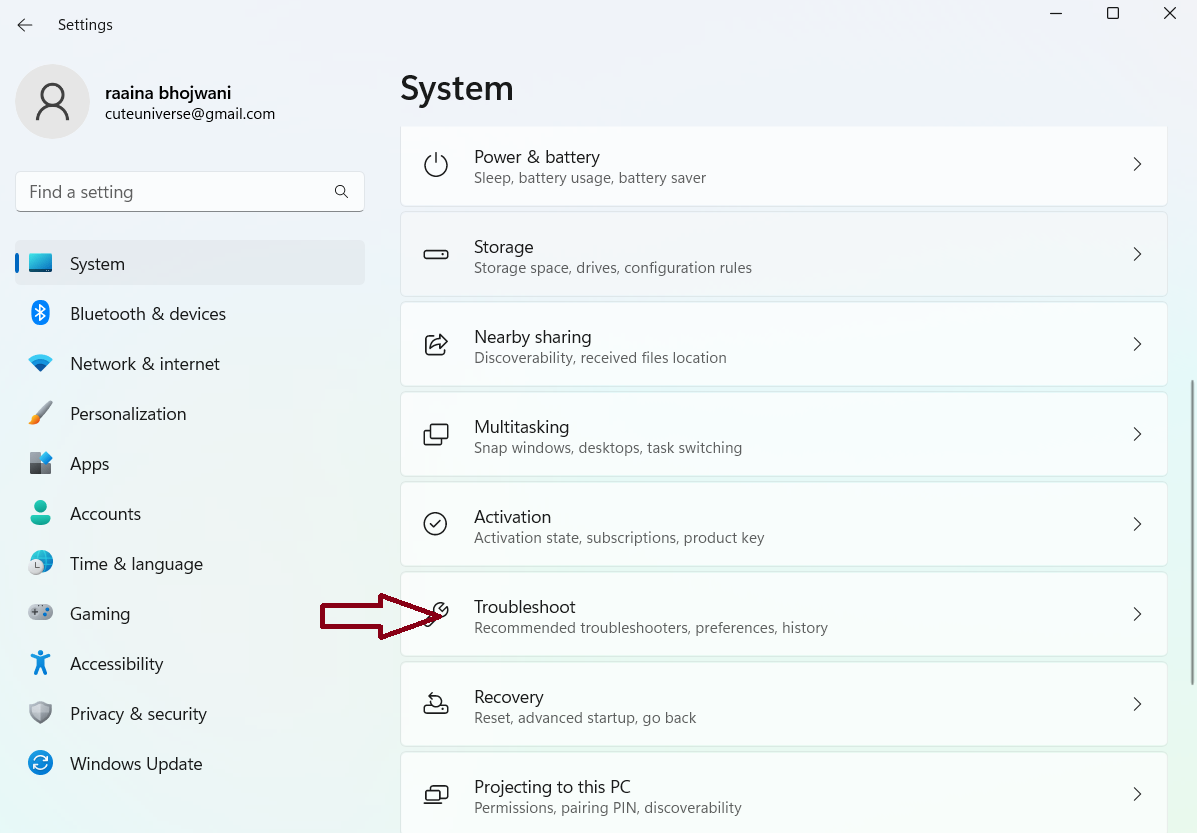
Task: Click the Personalization paintbrush icon
Action: (x=40, y=414)
